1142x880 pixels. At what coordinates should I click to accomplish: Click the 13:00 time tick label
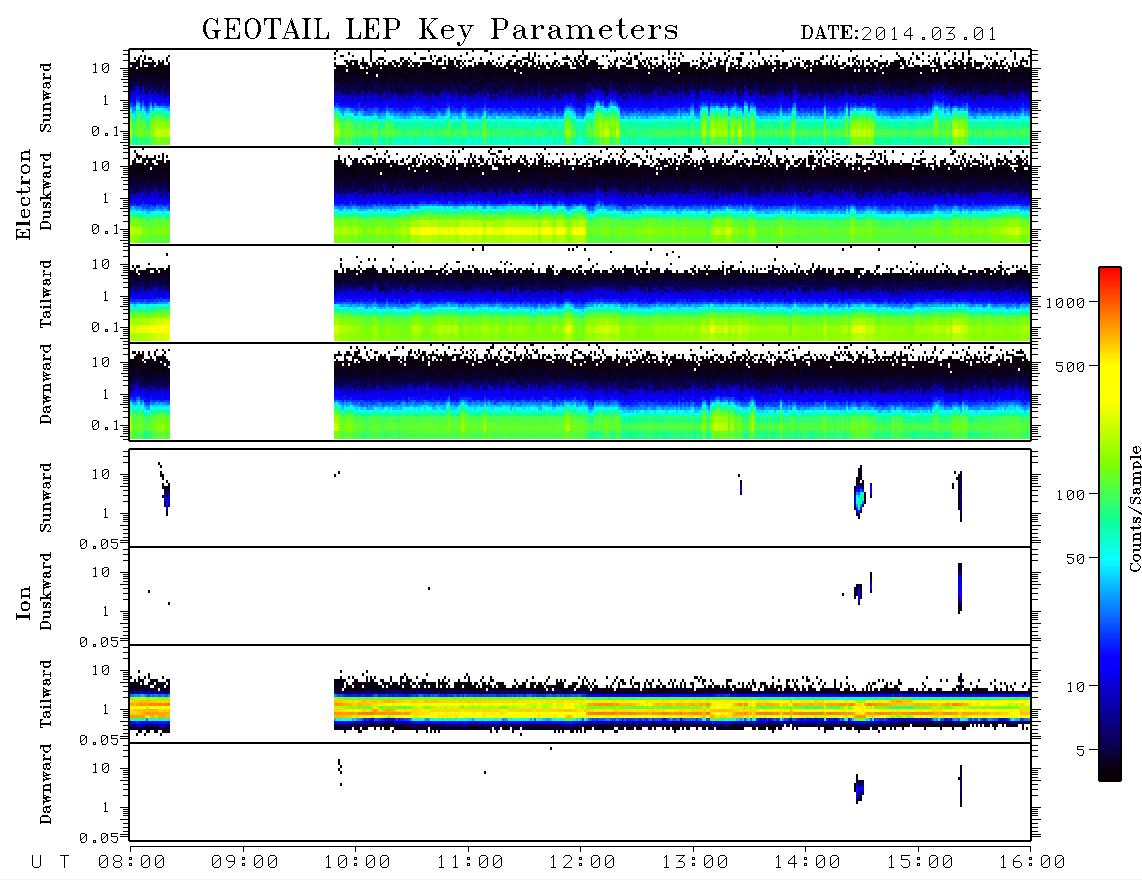point(695,863)
